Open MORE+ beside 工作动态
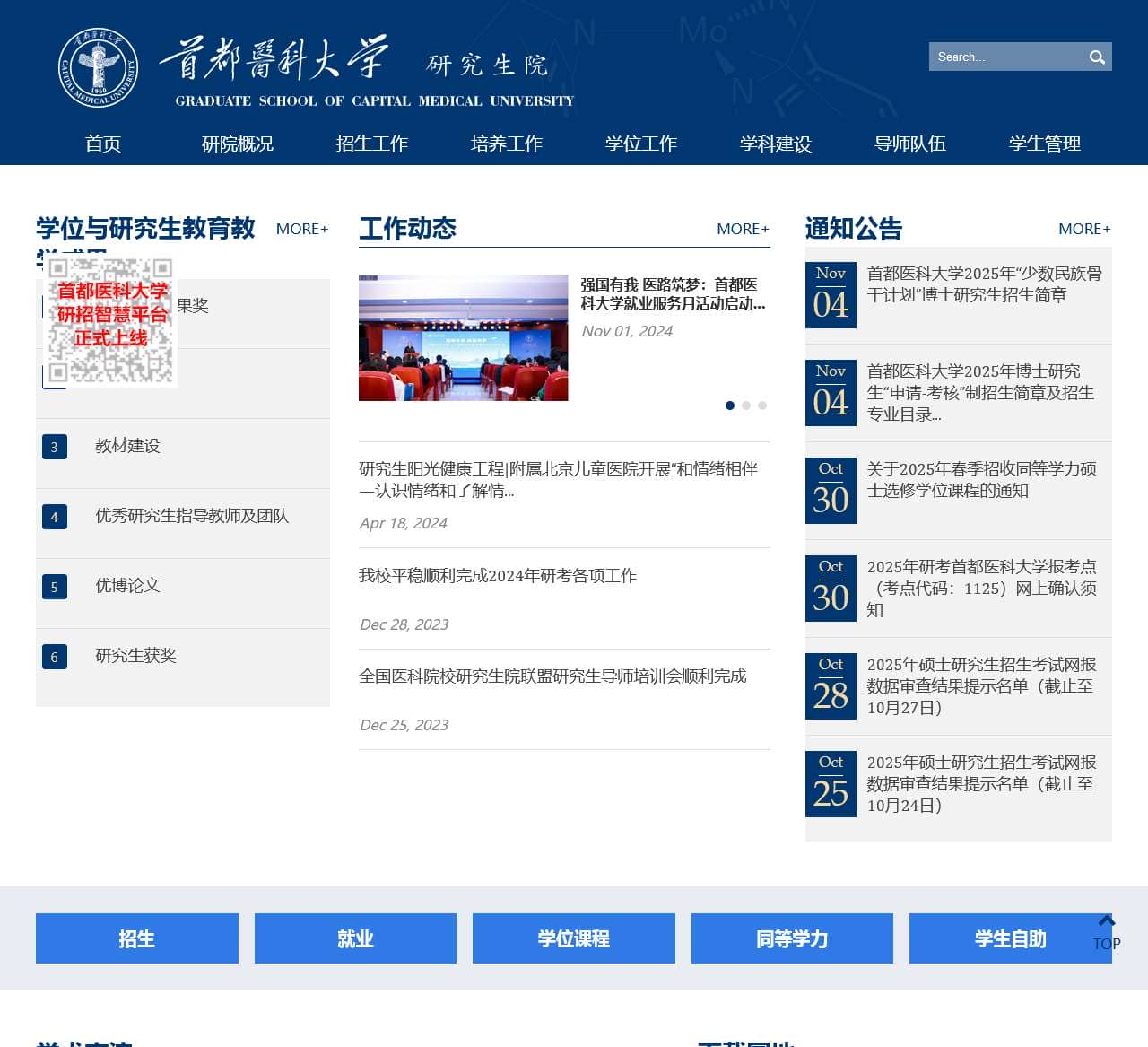The width and height of the screenshot is (1148, 1047). 743,229
